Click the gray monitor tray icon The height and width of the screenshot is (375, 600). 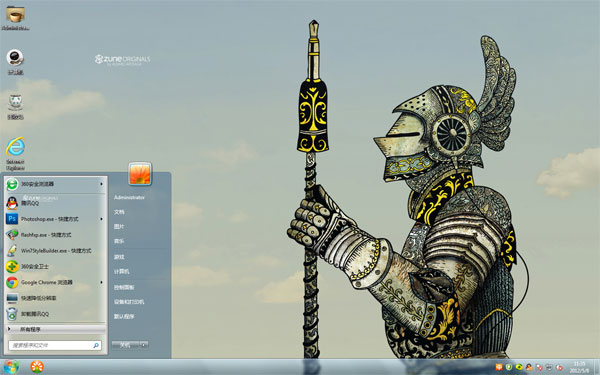(x=549, y=367)
